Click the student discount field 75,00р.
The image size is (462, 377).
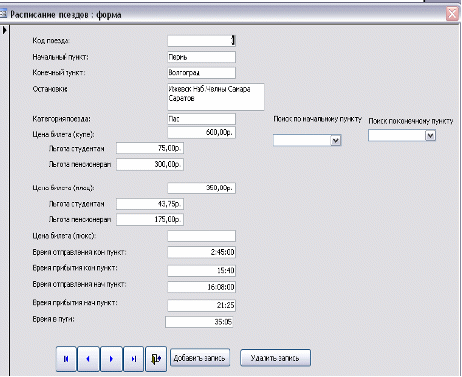pos(150,148)
